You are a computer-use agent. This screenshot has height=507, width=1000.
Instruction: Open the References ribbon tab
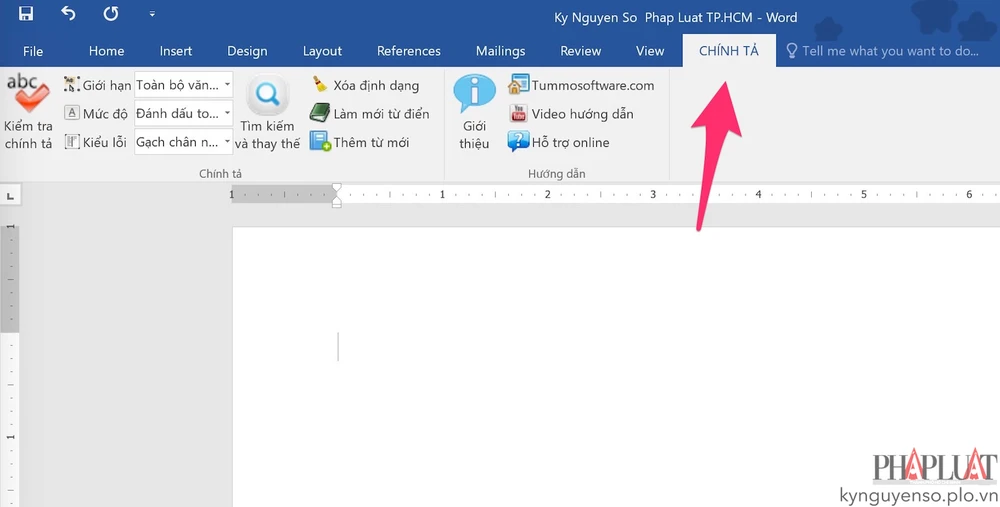click(x=408, y=51)
